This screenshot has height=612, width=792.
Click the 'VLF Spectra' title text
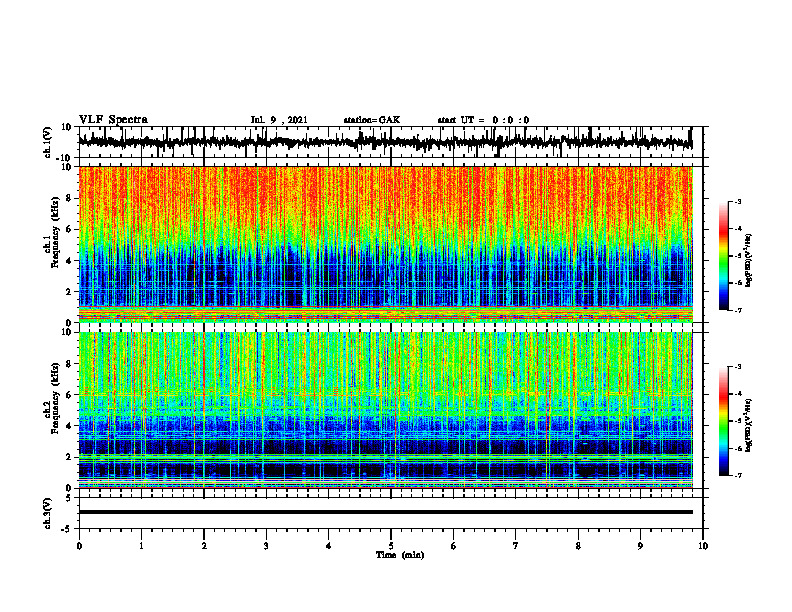[x=113, y=120]
